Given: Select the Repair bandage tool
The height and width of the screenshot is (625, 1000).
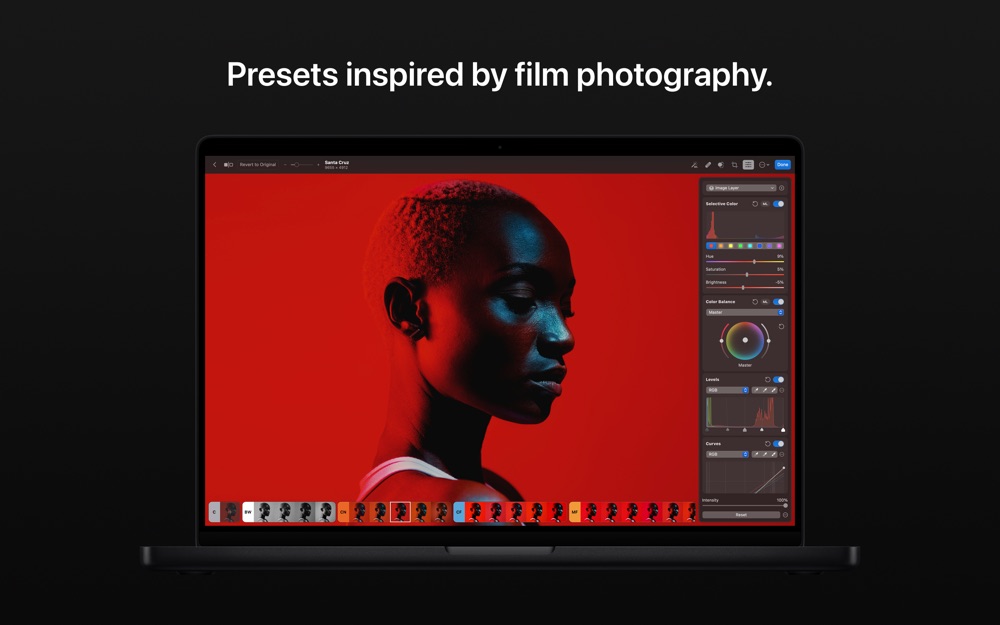Looking at the screenshot, I should point(708,165).
